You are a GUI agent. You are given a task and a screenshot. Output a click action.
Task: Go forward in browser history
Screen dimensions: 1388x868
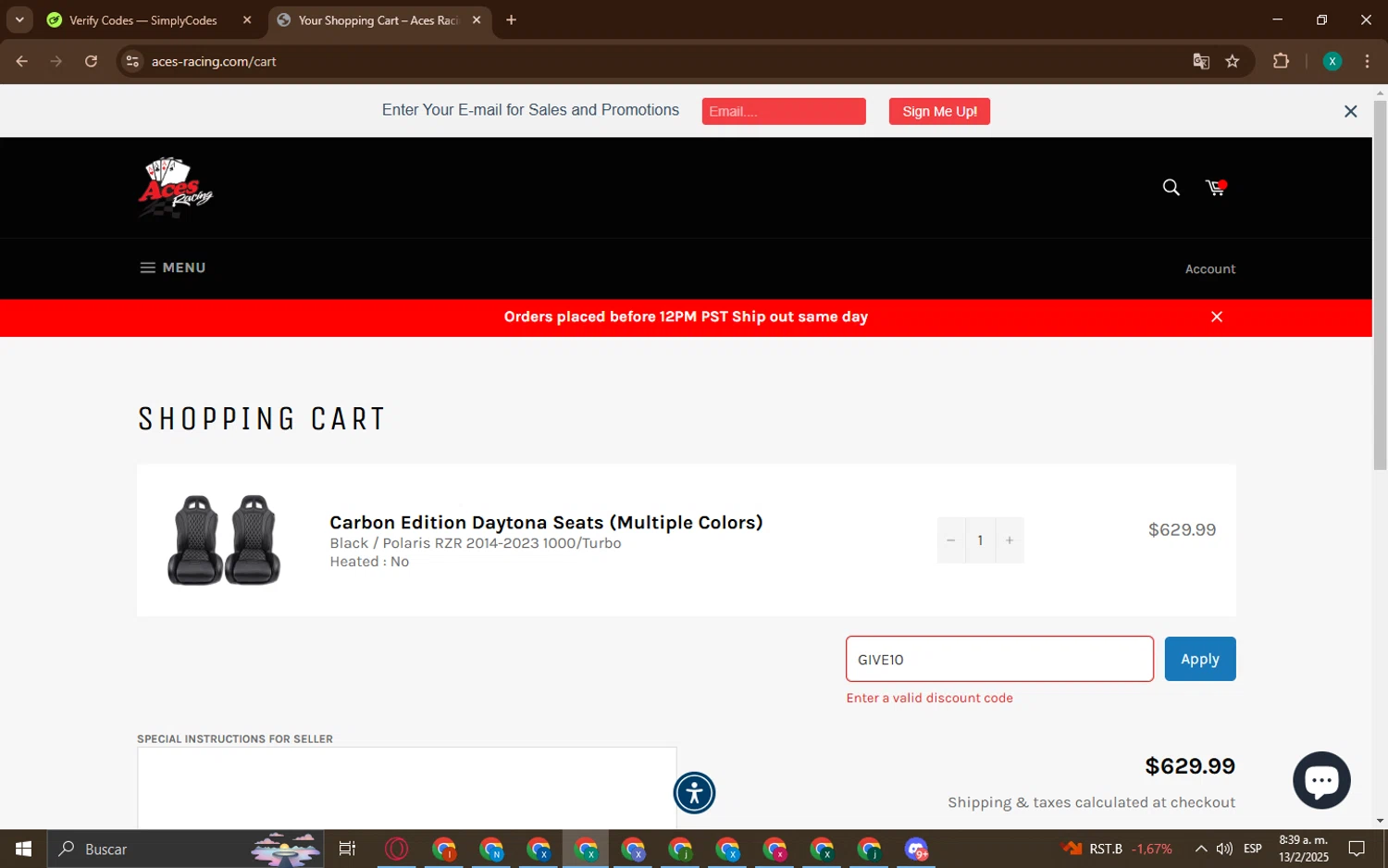[x=56, y=62]
